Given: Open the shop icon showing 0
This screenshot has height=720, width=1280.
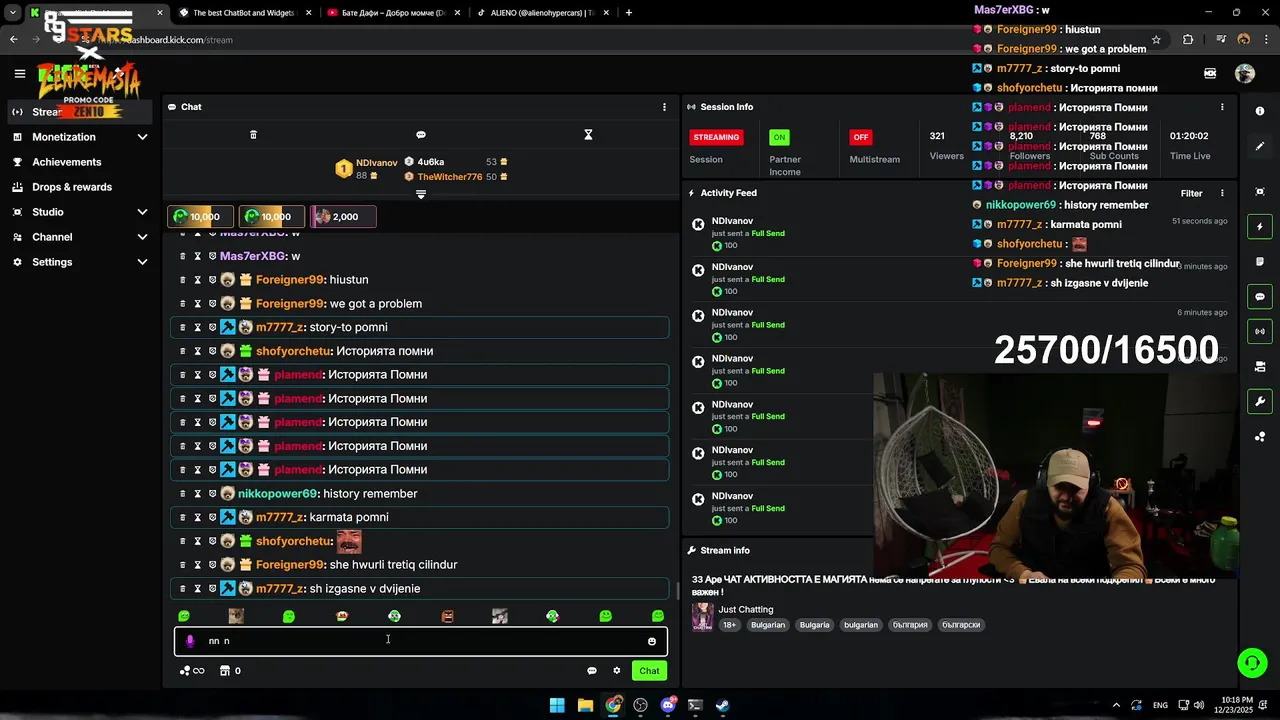Looking at the screenshot, I should (x=230, y=671).
